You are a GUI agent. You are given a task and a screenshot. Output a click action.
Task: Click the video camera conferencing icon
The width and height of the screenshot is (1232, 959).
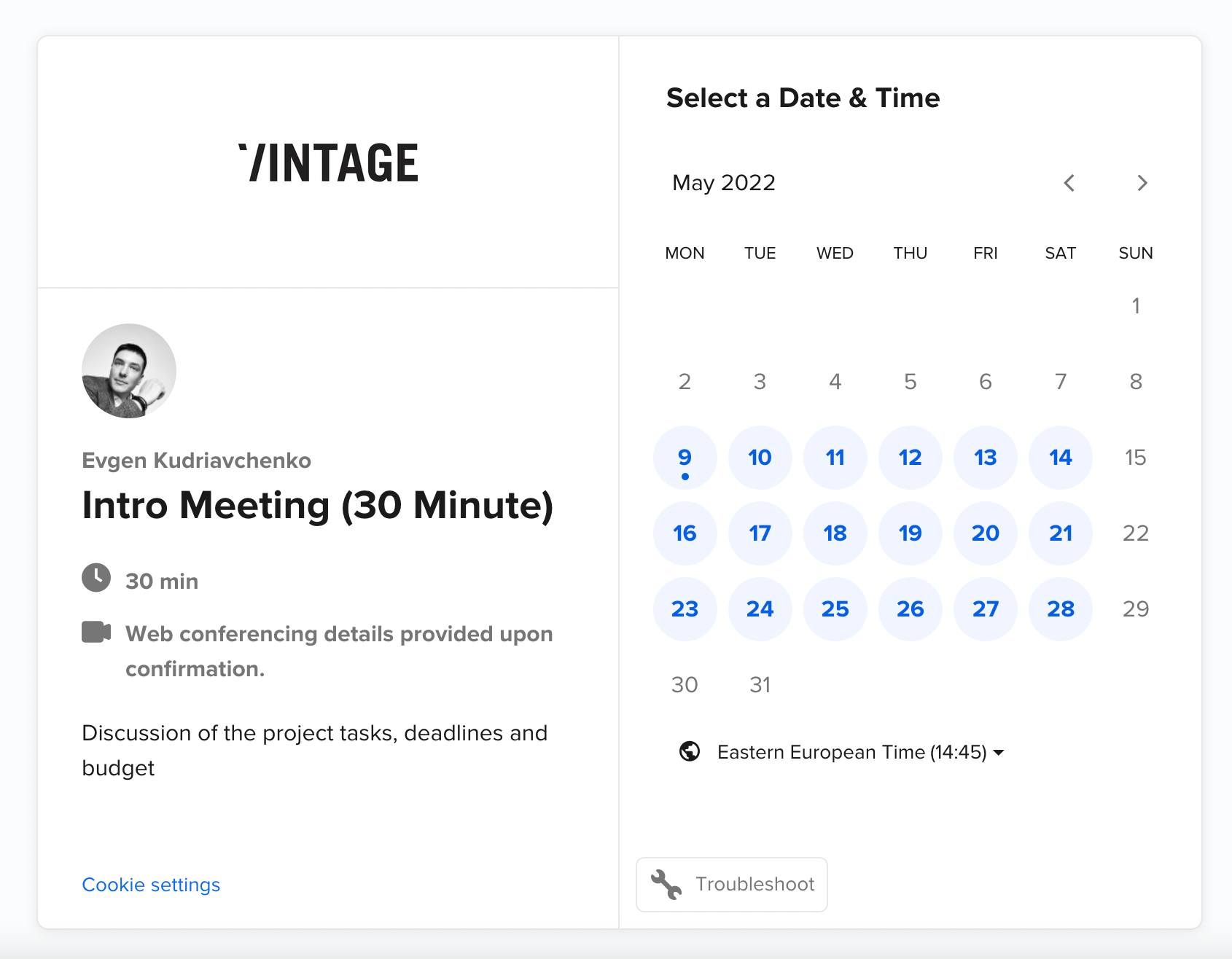(x=96, y=632)
